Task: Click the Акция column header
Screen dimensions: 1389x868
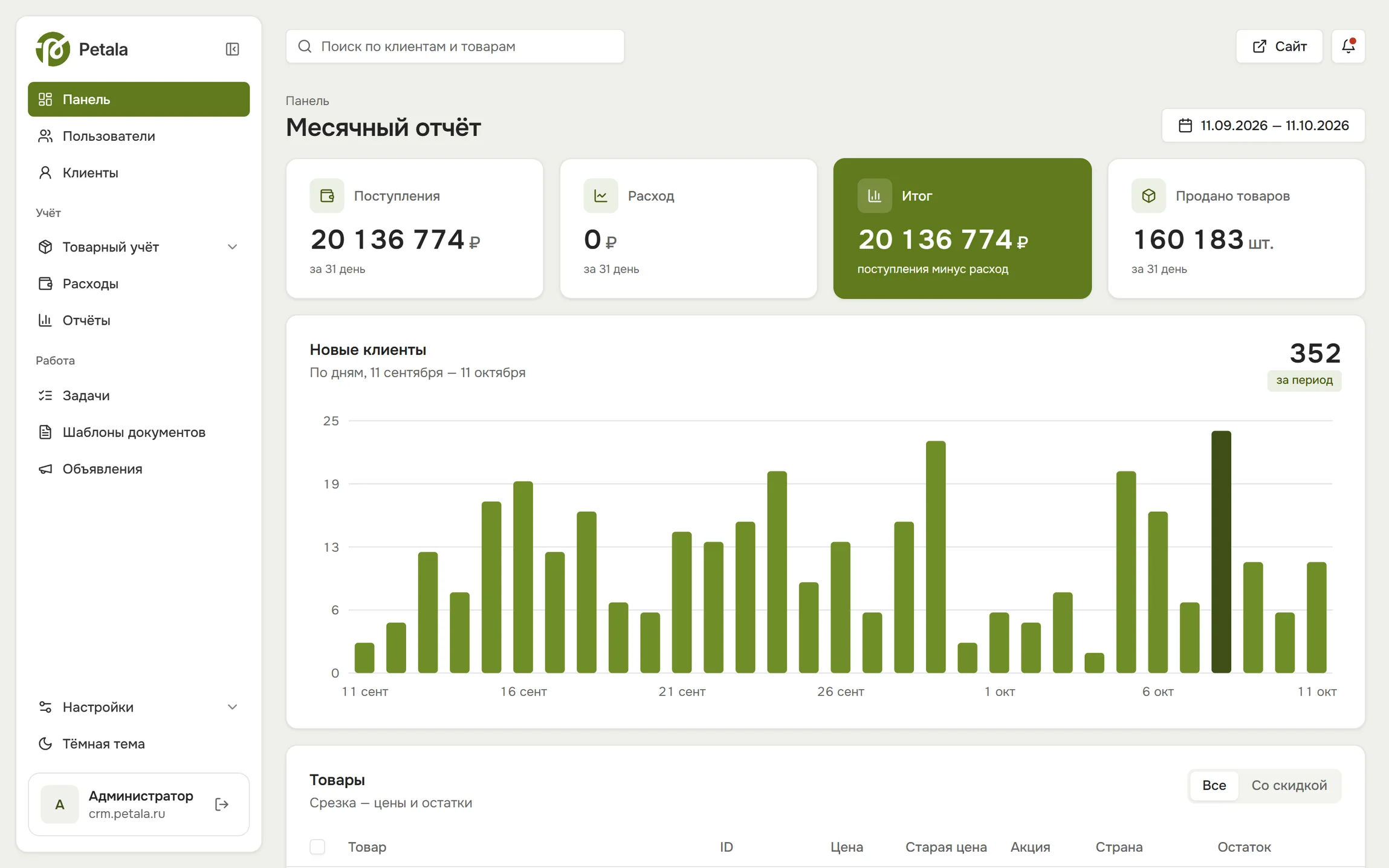Action: click(1030, 847)
